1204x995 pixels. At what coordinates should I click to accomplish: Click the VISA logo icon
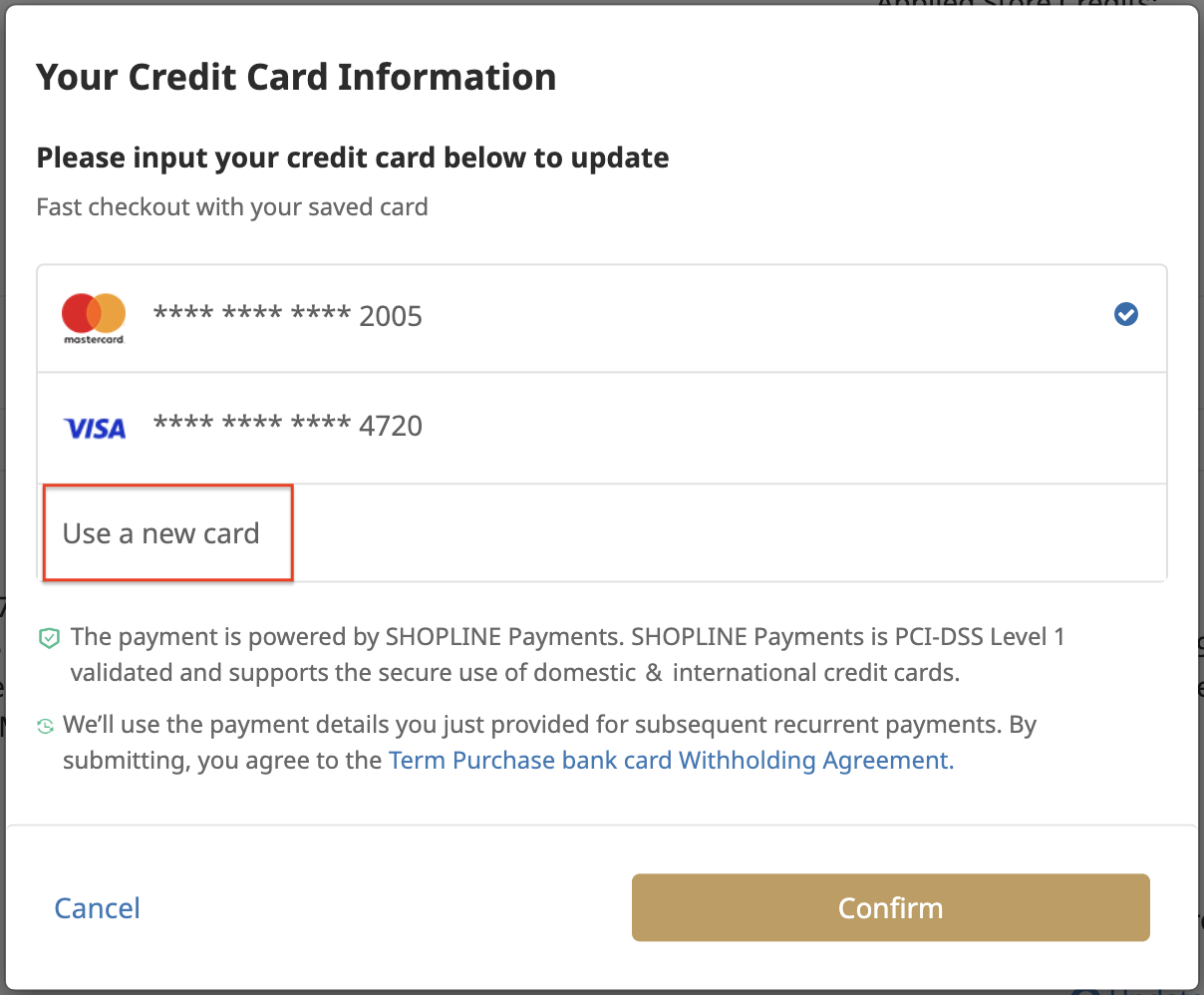(x=95, y=429)
